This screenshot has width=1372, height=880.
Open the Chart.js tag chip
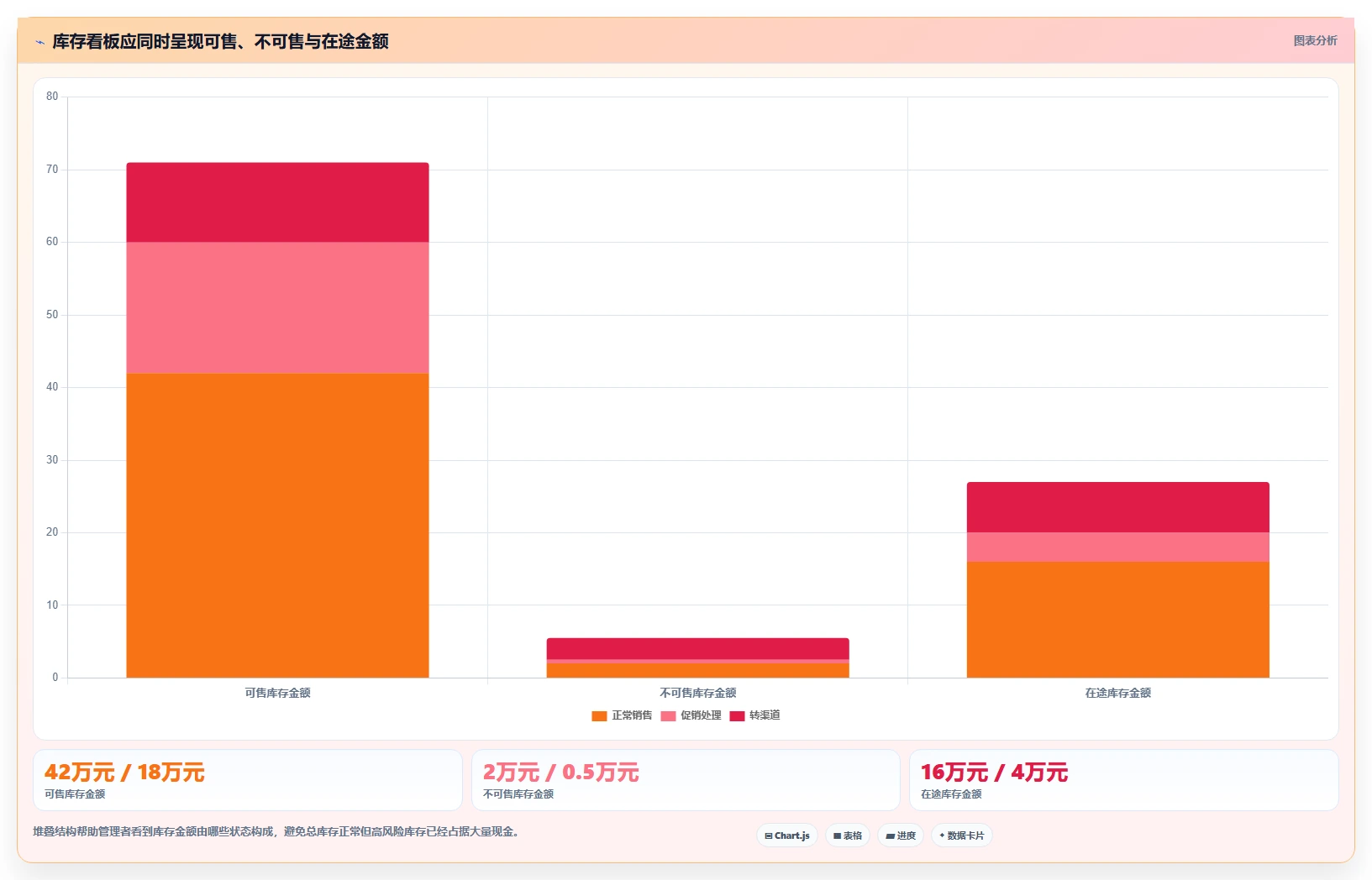(787, 835)
